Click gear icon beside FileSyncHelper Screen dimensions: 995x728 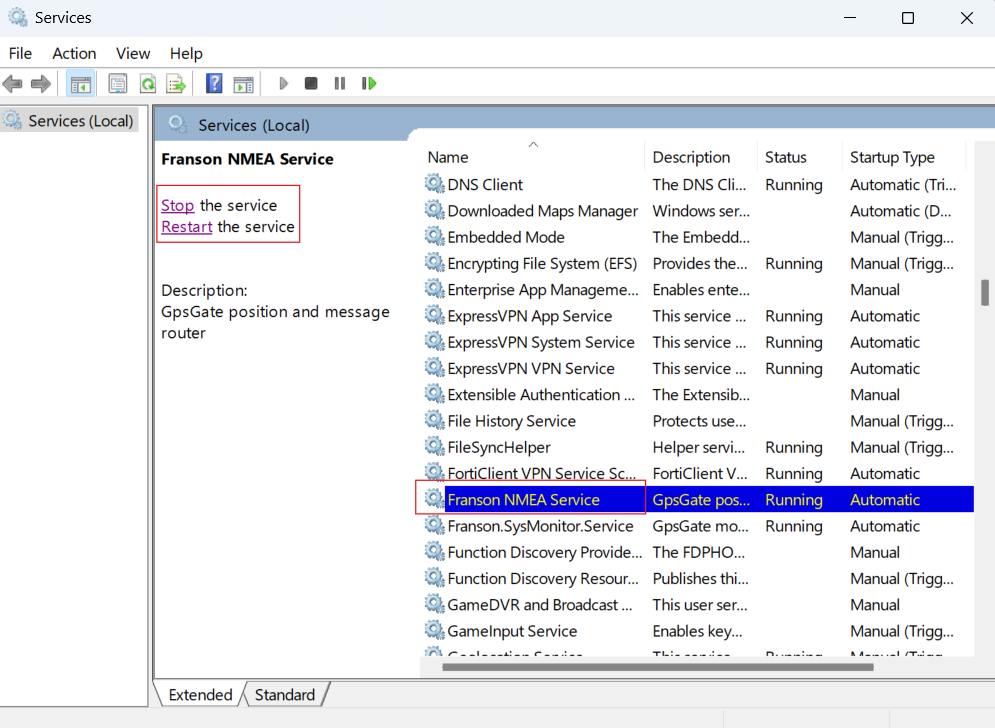[x=434, y=447]
